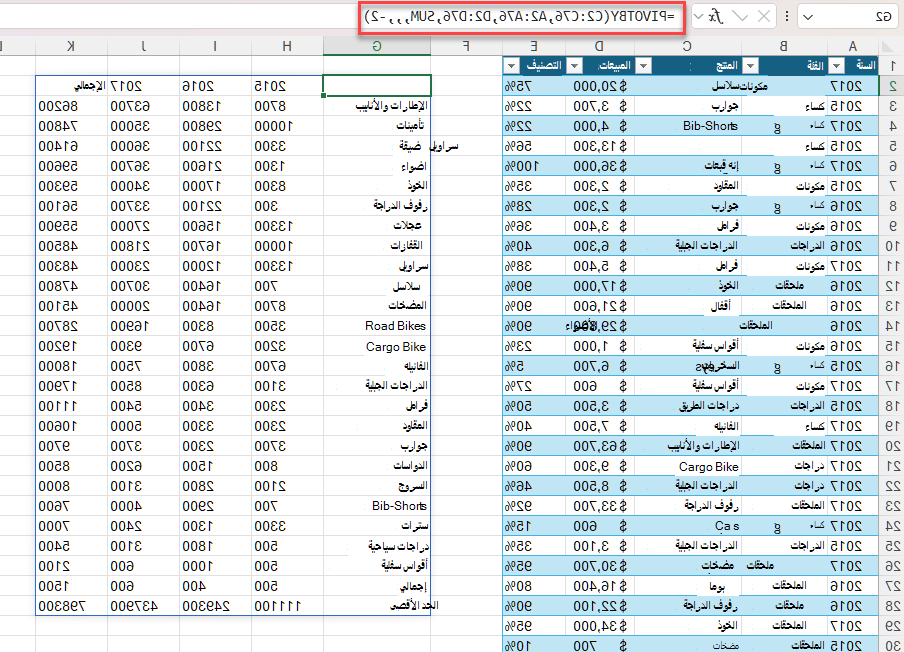Select column D header
Screen dimensions: 904x652
pos(600,47)
